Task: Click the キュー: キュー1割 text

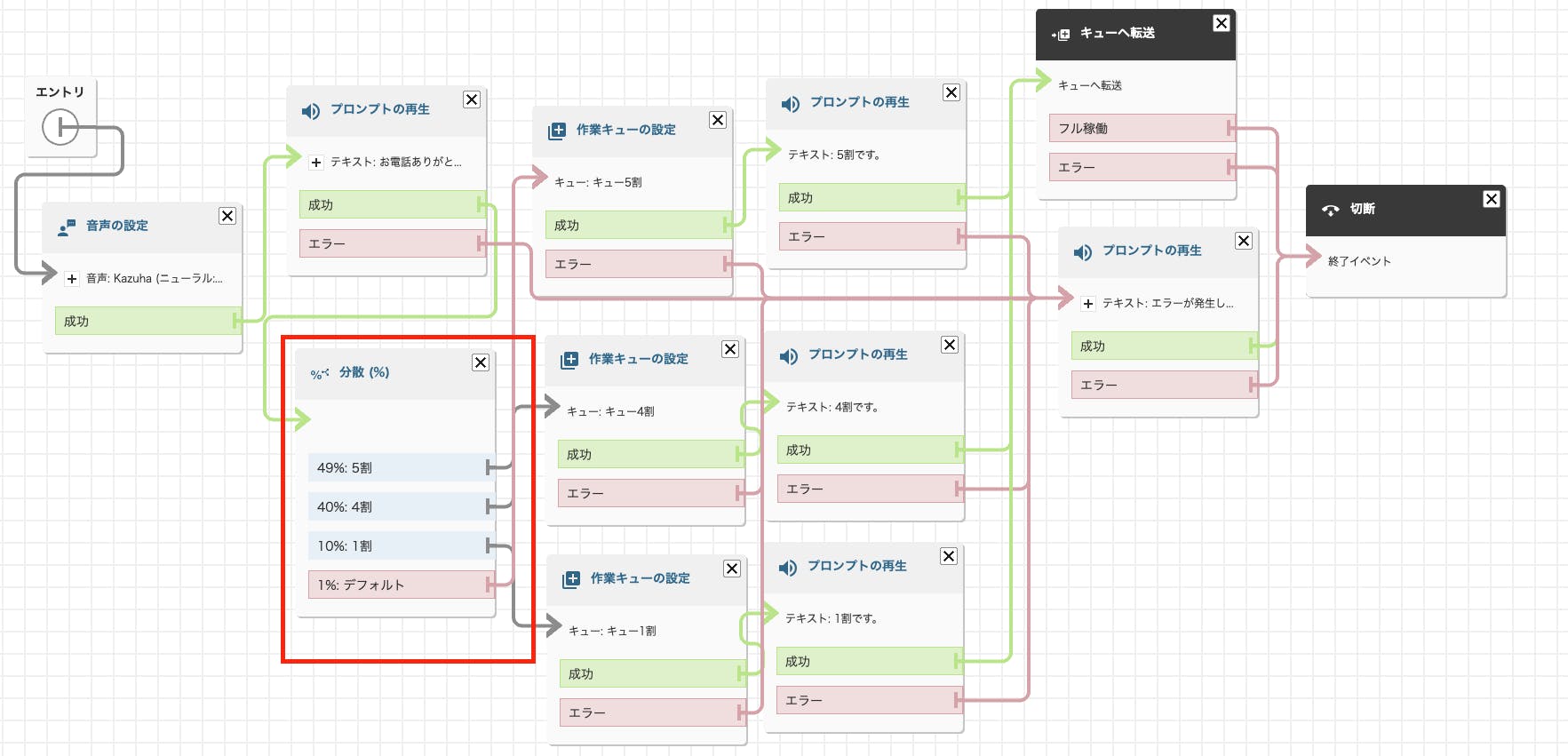Action: (x=612, y=631)
